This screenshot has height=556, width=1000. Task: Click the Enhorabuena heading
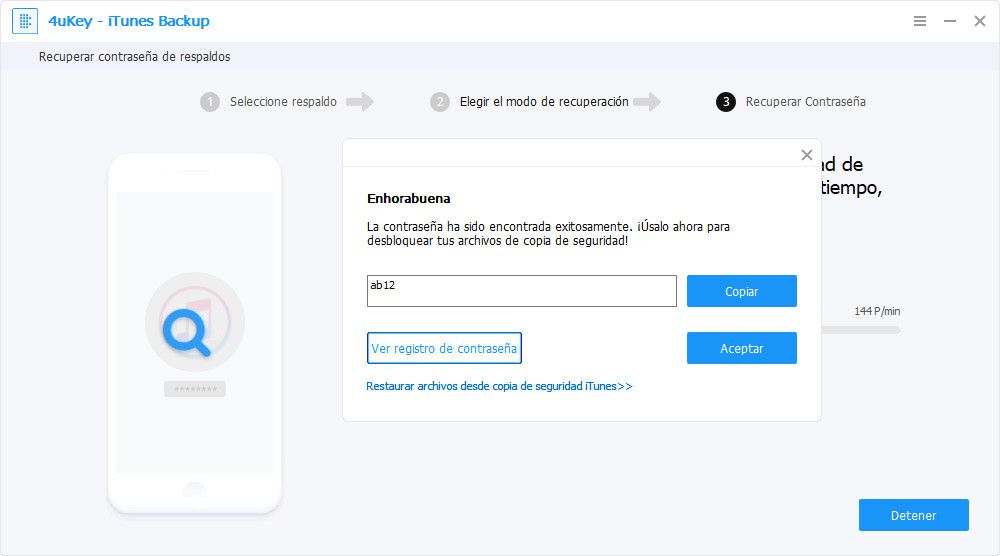409,198
